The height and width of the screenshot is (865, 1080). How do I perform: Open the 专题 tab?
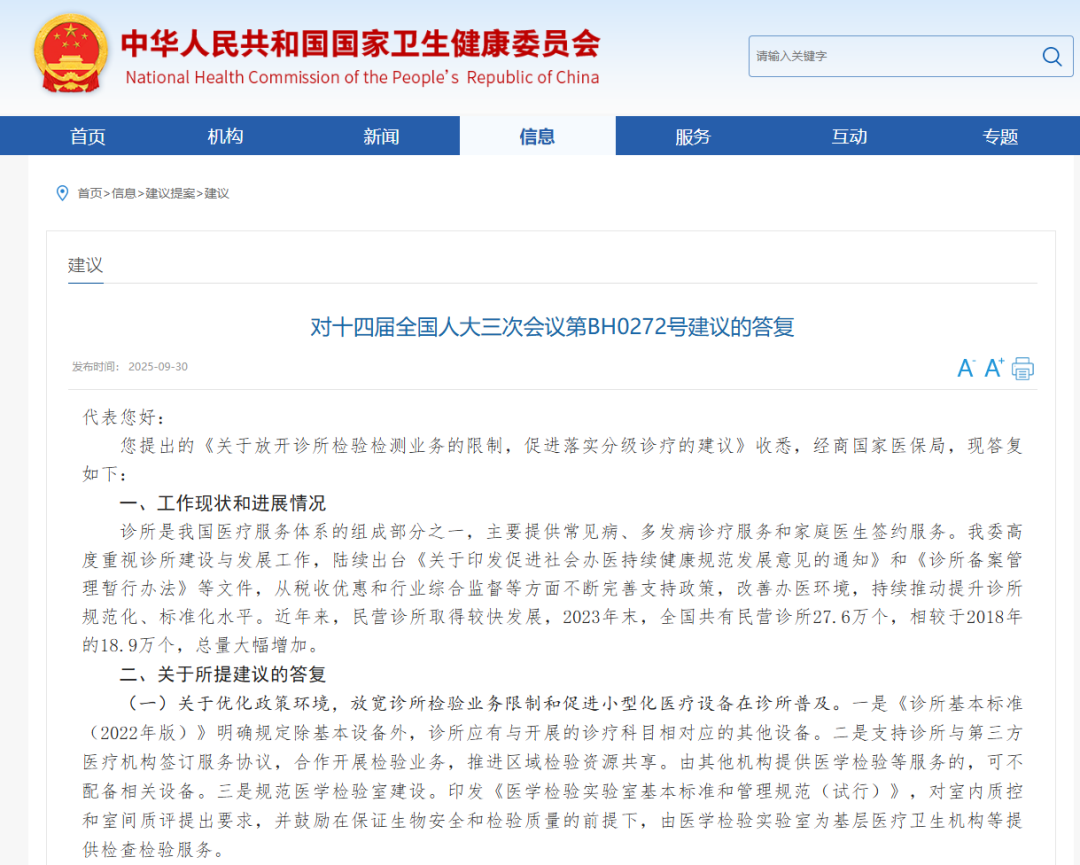pyautogui.click(x=999, y=136)
